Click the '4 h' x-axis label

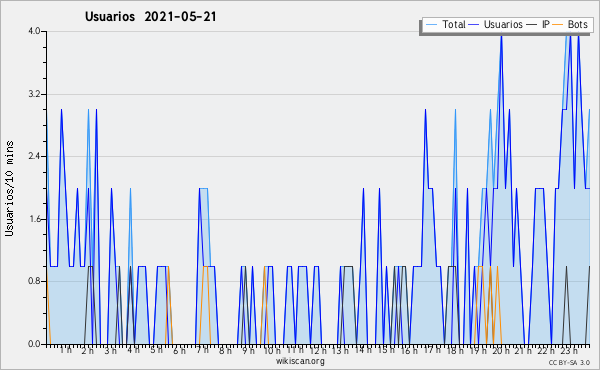coord(134,350)
